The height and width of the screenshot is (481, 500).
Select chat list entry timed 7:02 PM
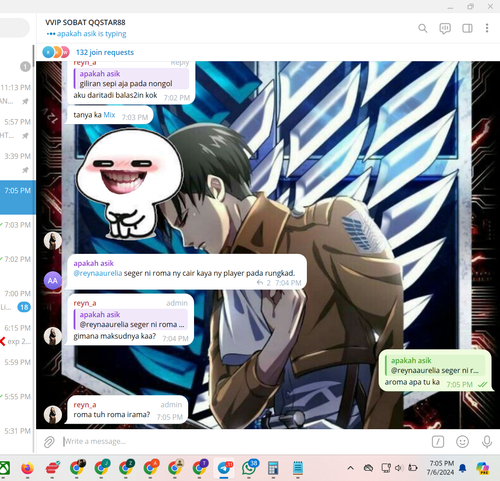(17, 266)
